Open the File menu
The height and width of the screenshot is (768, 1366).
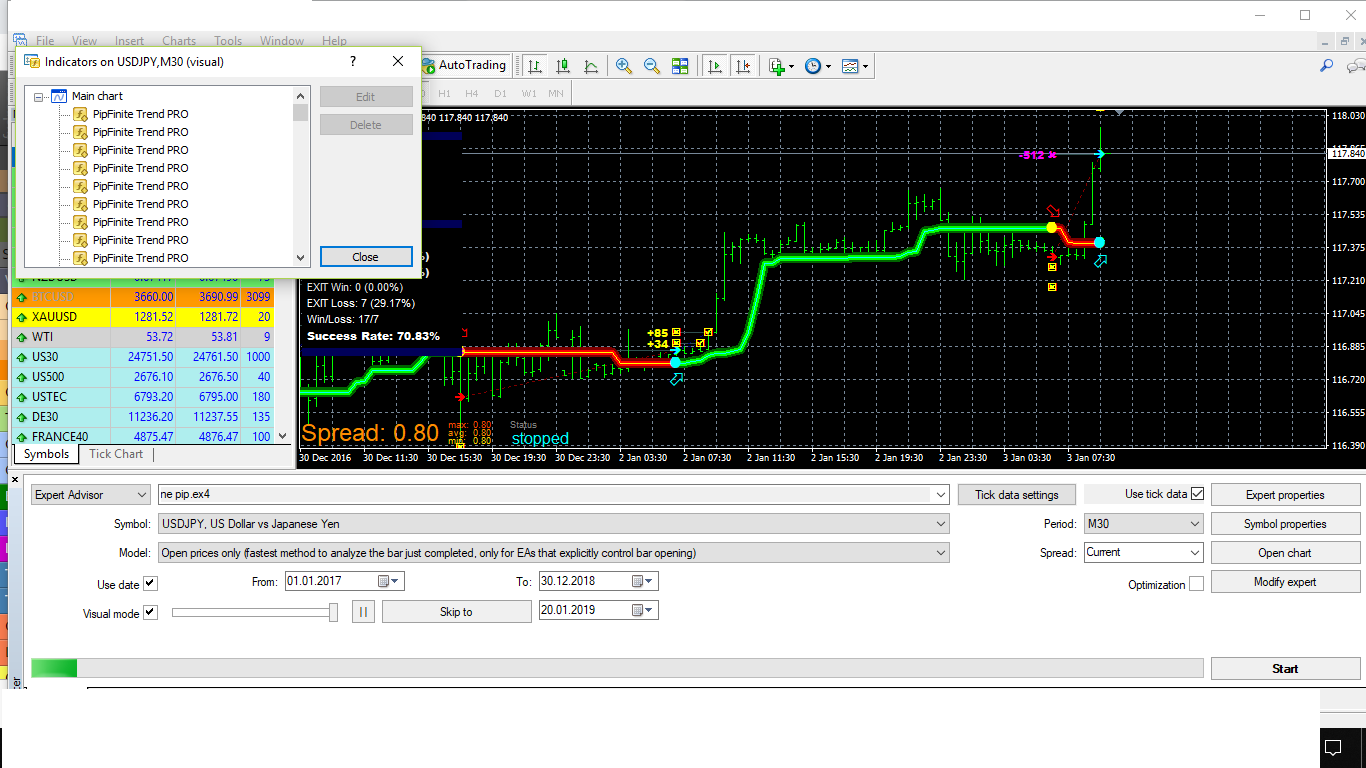coord(45,41)
